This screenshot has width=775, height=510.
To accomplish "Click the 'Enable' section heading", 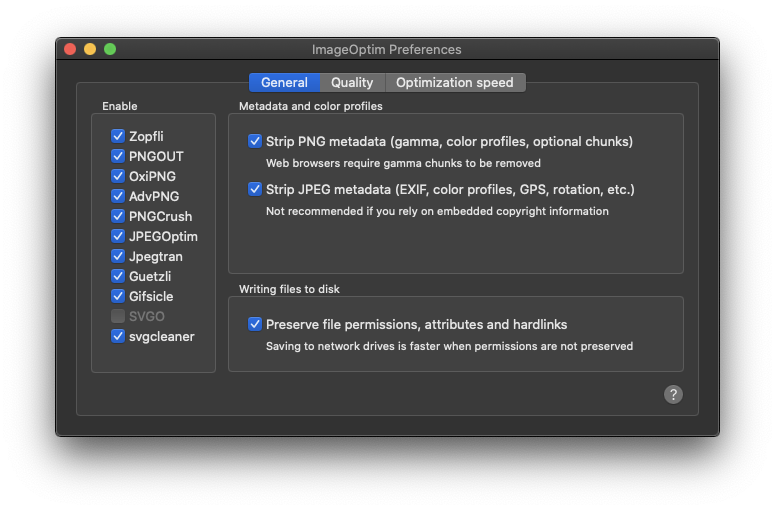I will pos(120,106).
